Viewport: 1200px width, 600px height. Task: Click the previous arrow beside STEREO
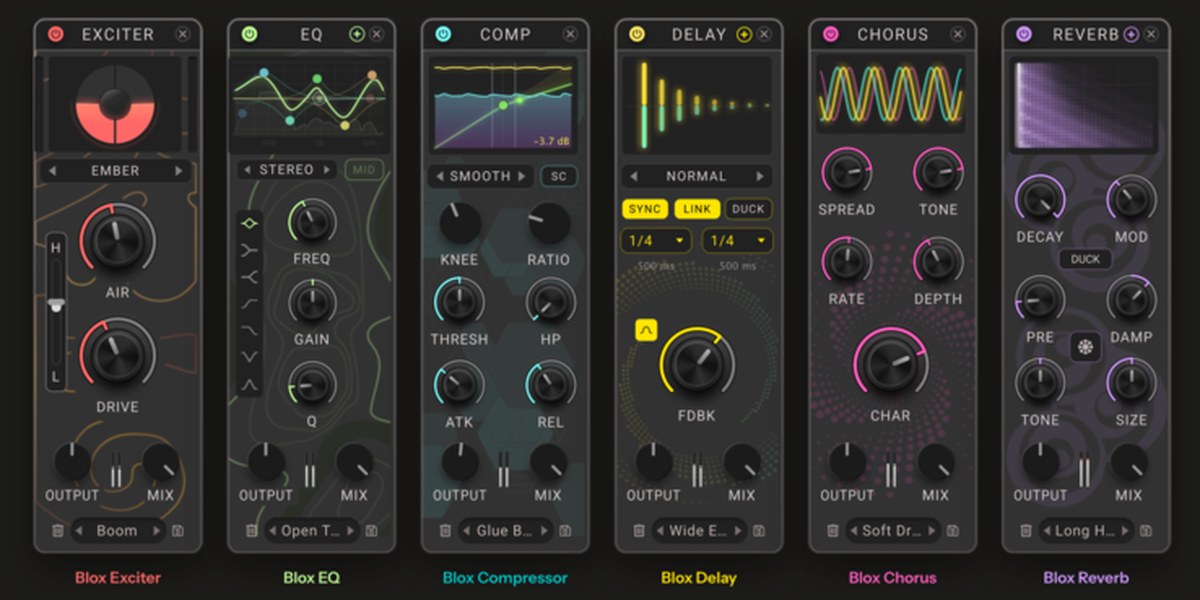246,170
